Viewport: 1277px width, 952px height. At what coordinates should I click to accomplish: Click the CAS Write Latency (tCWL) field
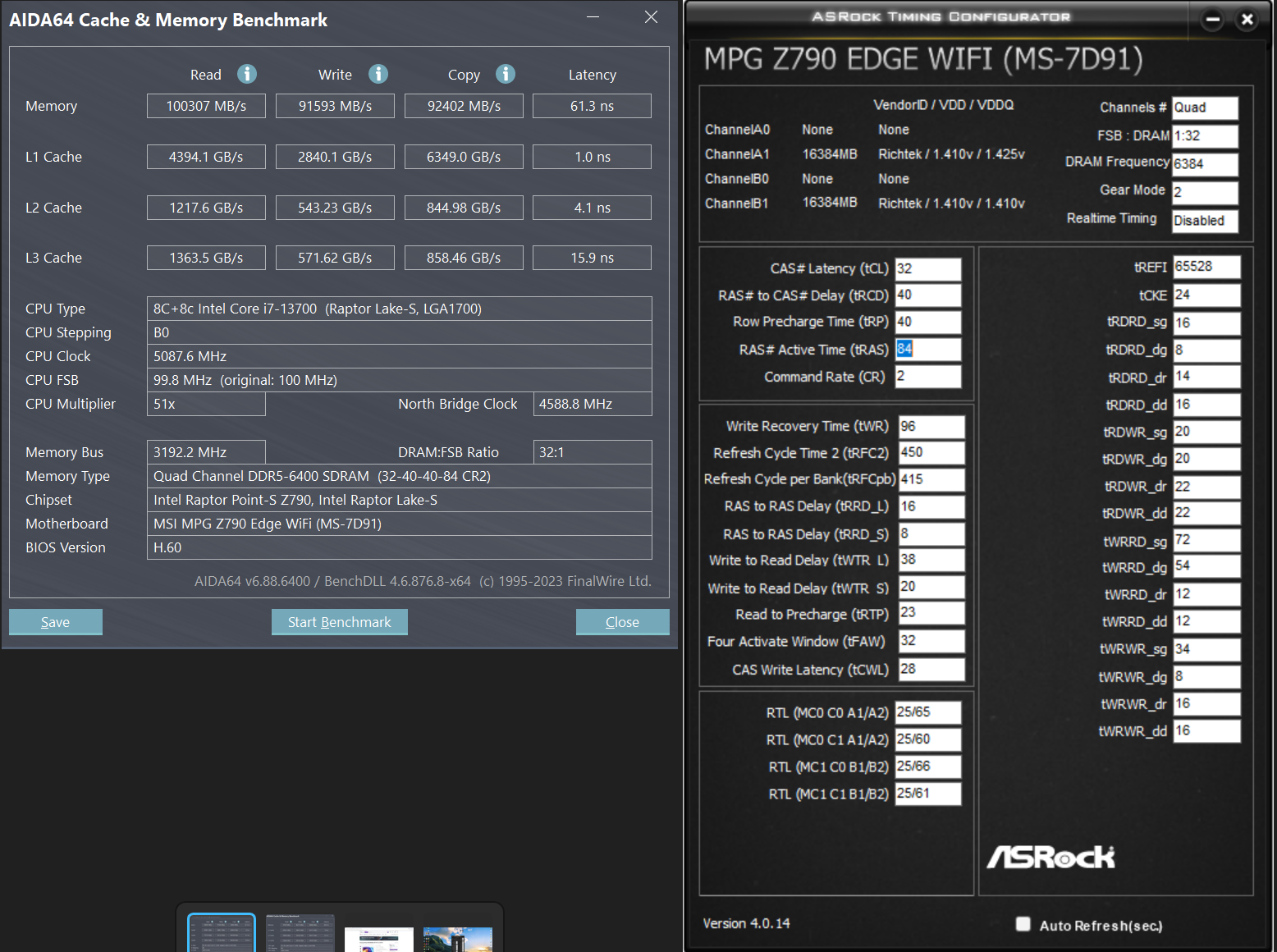pyautogui.click(x=931, y=670)
